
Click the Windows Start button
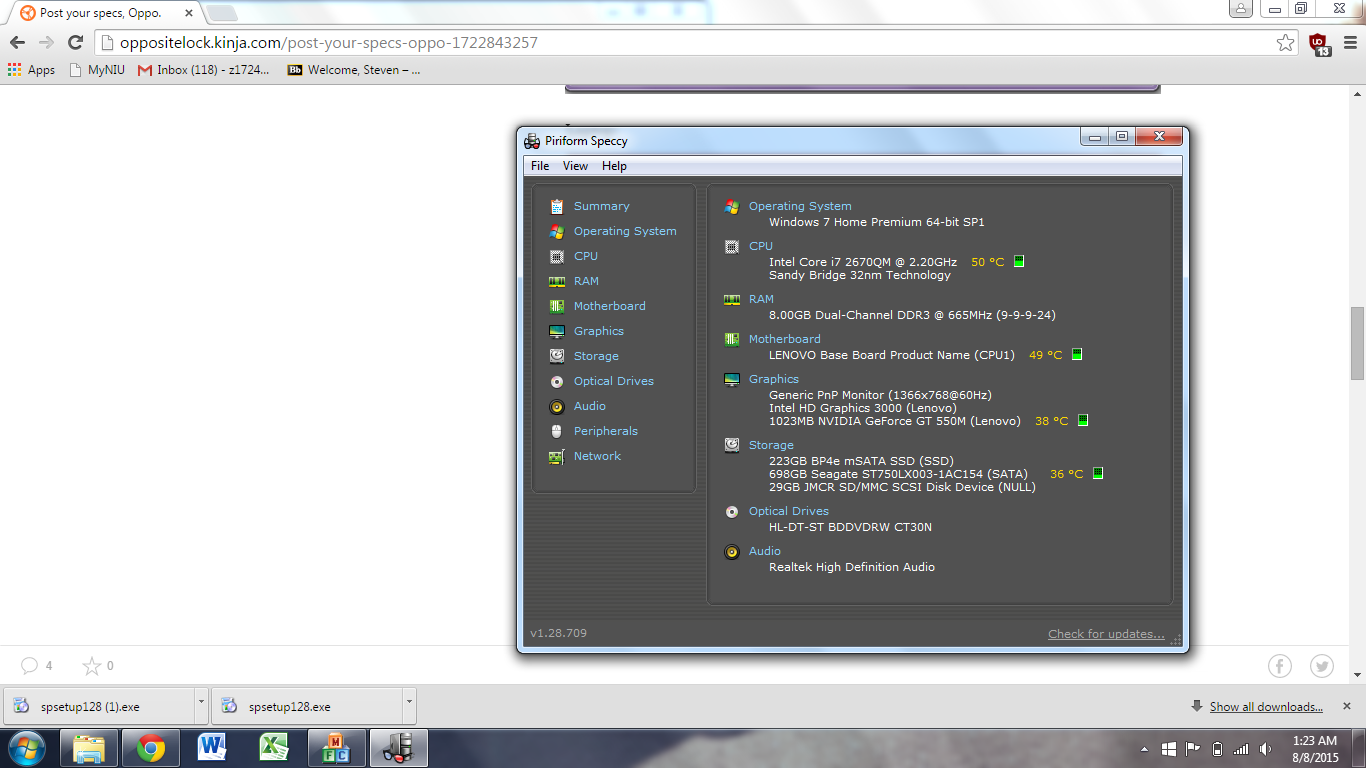[27, 748]
